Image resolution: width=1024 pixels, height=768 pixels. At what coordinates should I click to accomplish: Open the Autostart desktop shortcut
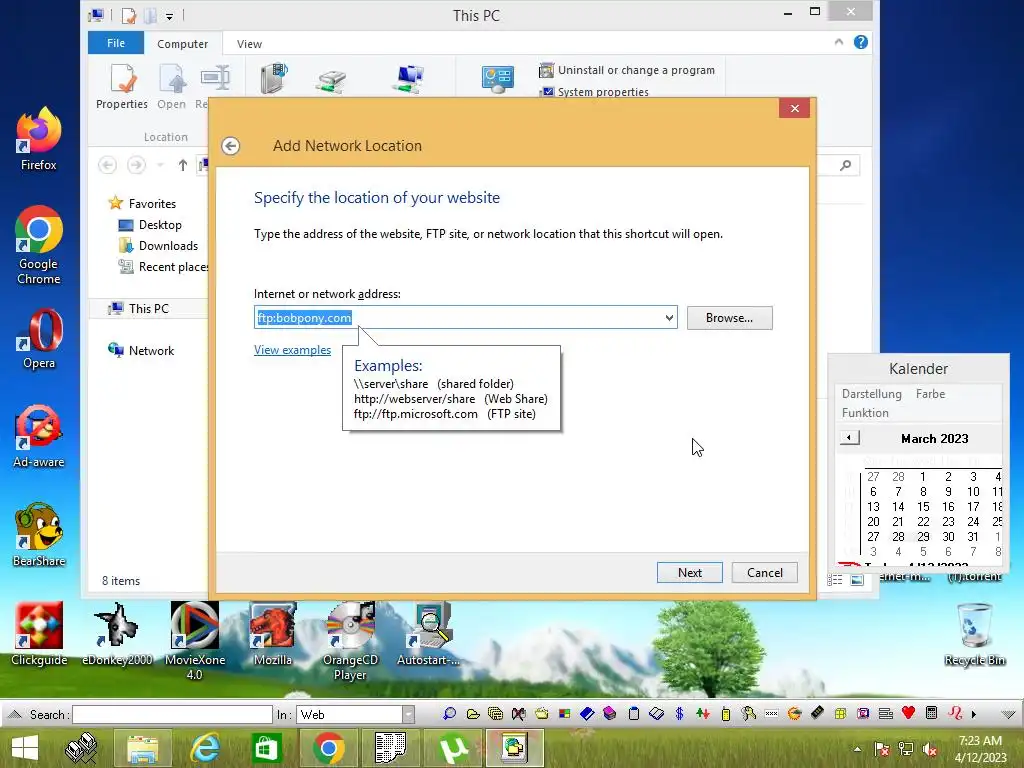(x=428, y=634)
